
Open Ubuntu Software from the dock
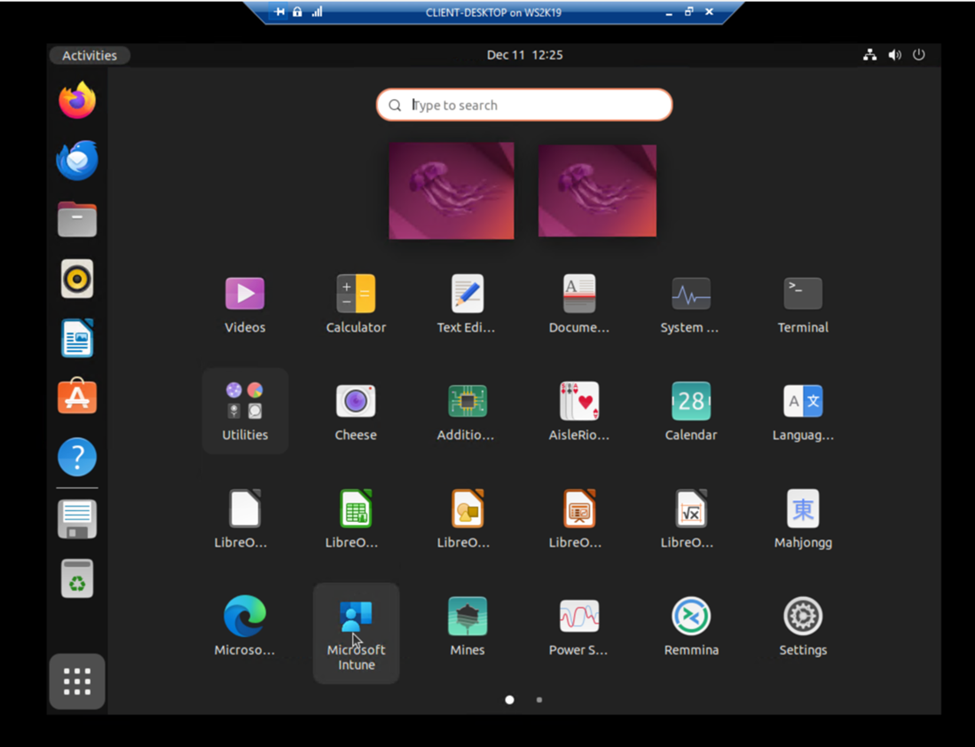tap(77, 396)
